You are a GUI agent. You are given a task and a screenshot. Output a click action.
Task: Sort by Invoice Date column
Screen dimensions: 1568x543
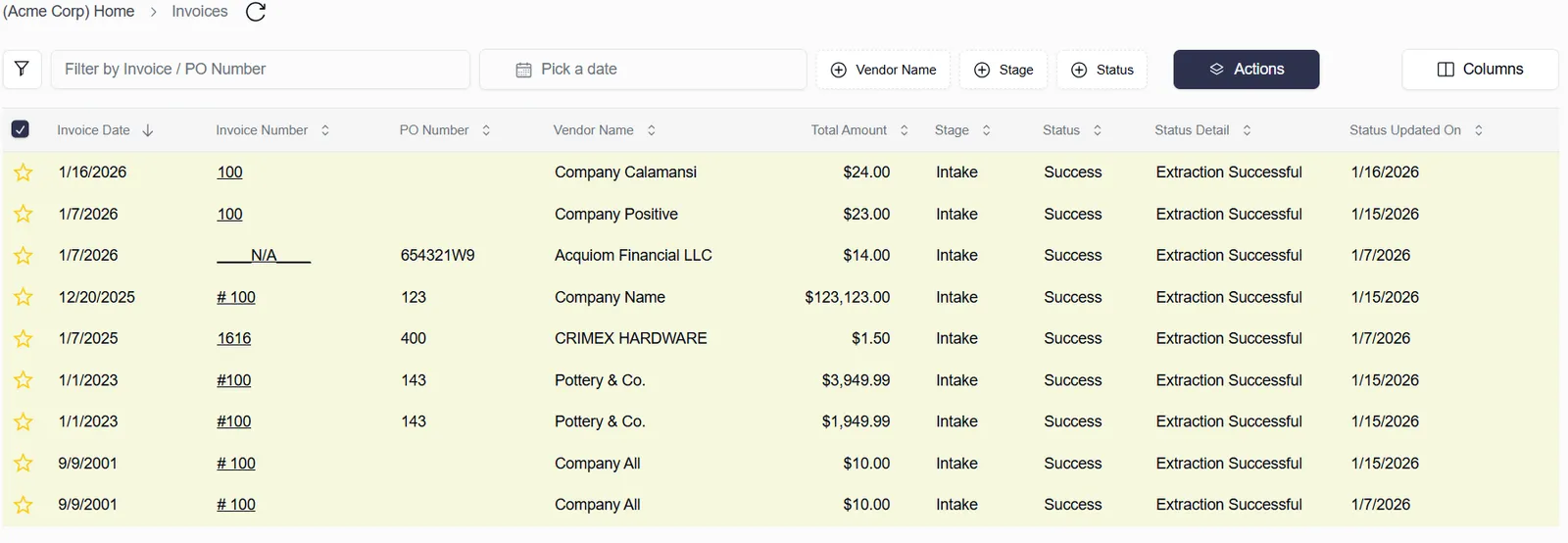point(105,130)
